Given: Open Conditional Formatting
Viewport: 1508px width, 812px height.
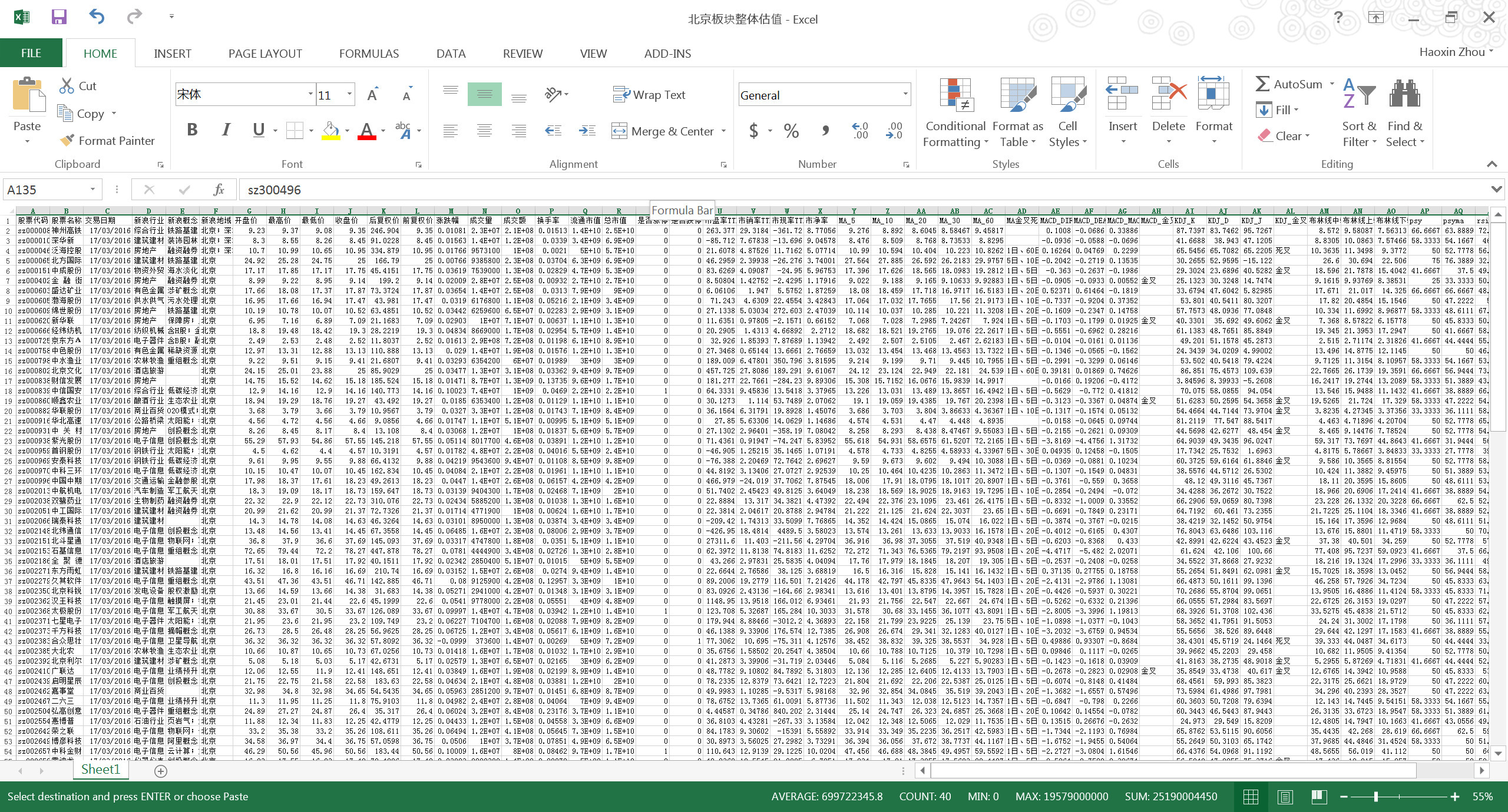Looking at the screenshot, I should (x=955, y=112).
